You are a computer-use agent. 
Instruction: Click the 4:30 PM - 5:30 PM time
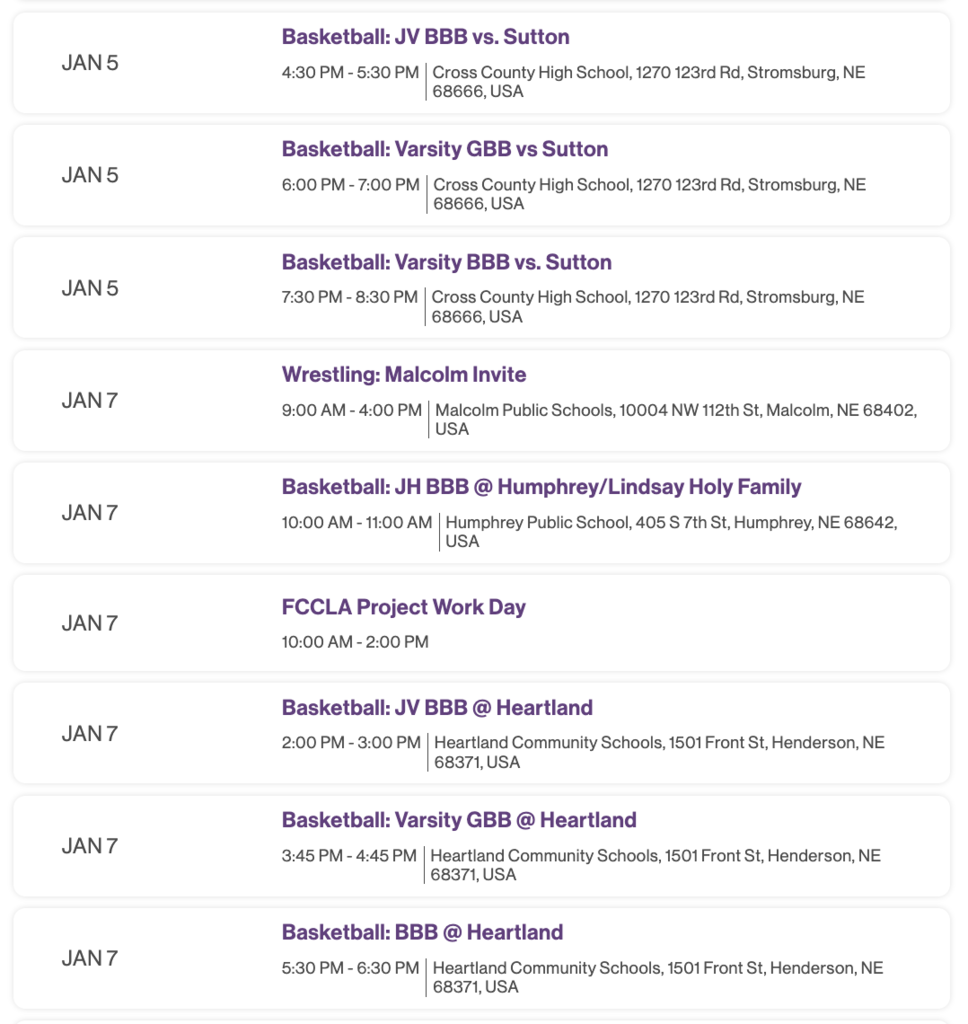click(350, 72)
